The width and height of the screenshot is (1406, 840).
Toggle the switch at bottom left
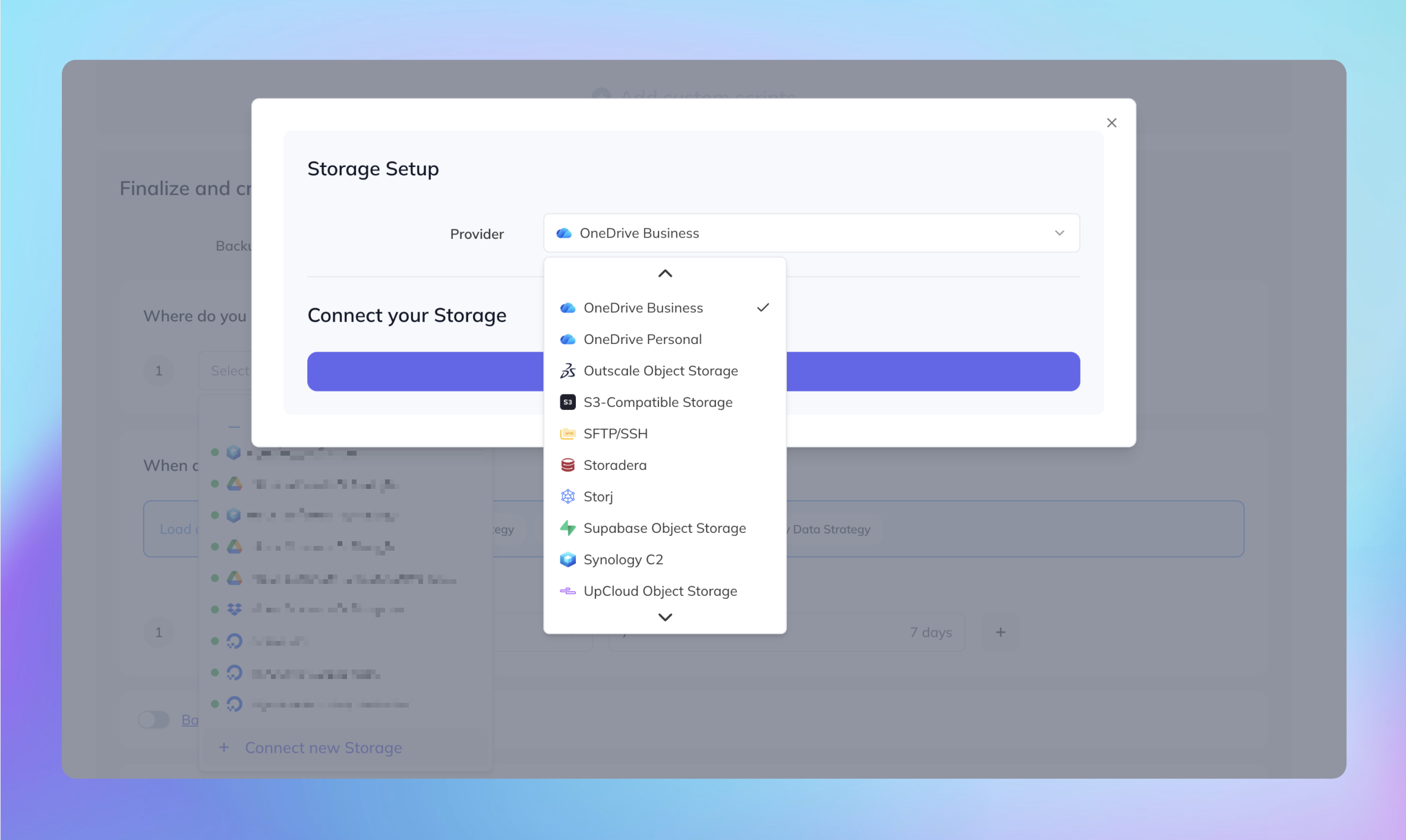155,720
